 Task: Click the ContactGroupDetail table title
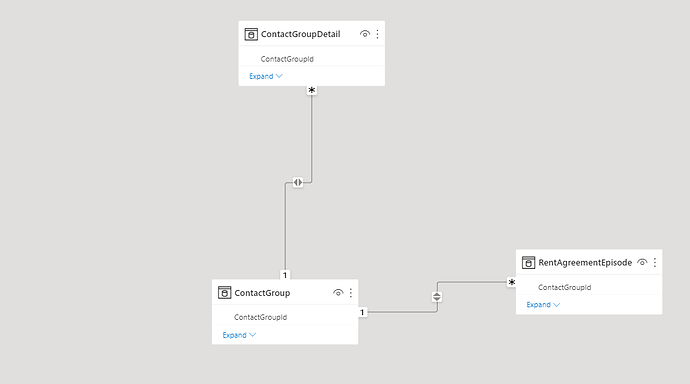click(x=301, y=34)
